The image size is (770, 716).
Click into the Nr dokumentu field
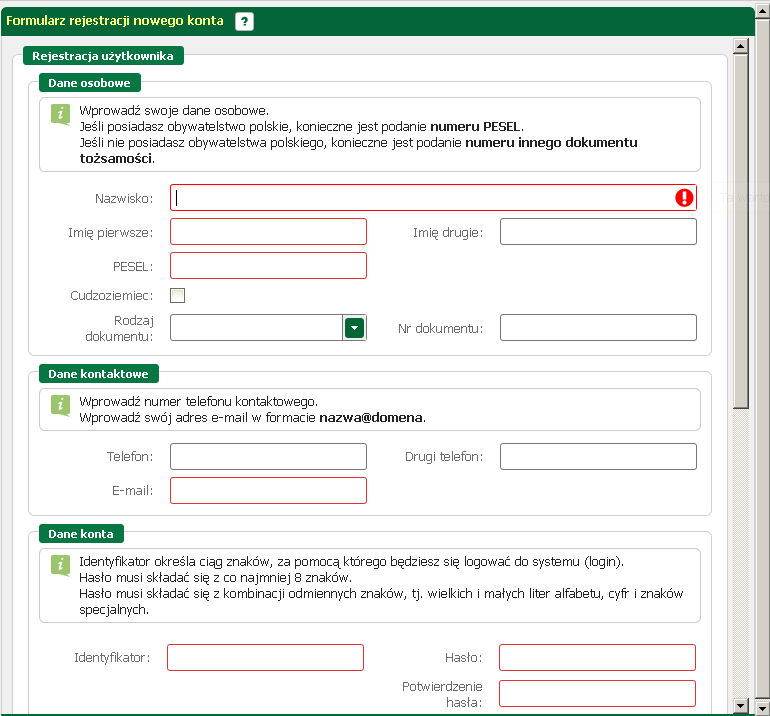click(598, 328)
